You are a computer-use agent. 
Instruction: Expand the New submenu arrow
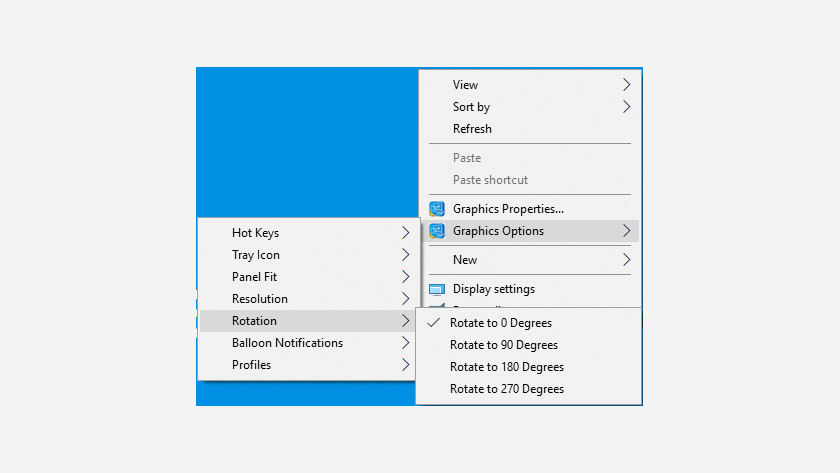pos(627,260)
